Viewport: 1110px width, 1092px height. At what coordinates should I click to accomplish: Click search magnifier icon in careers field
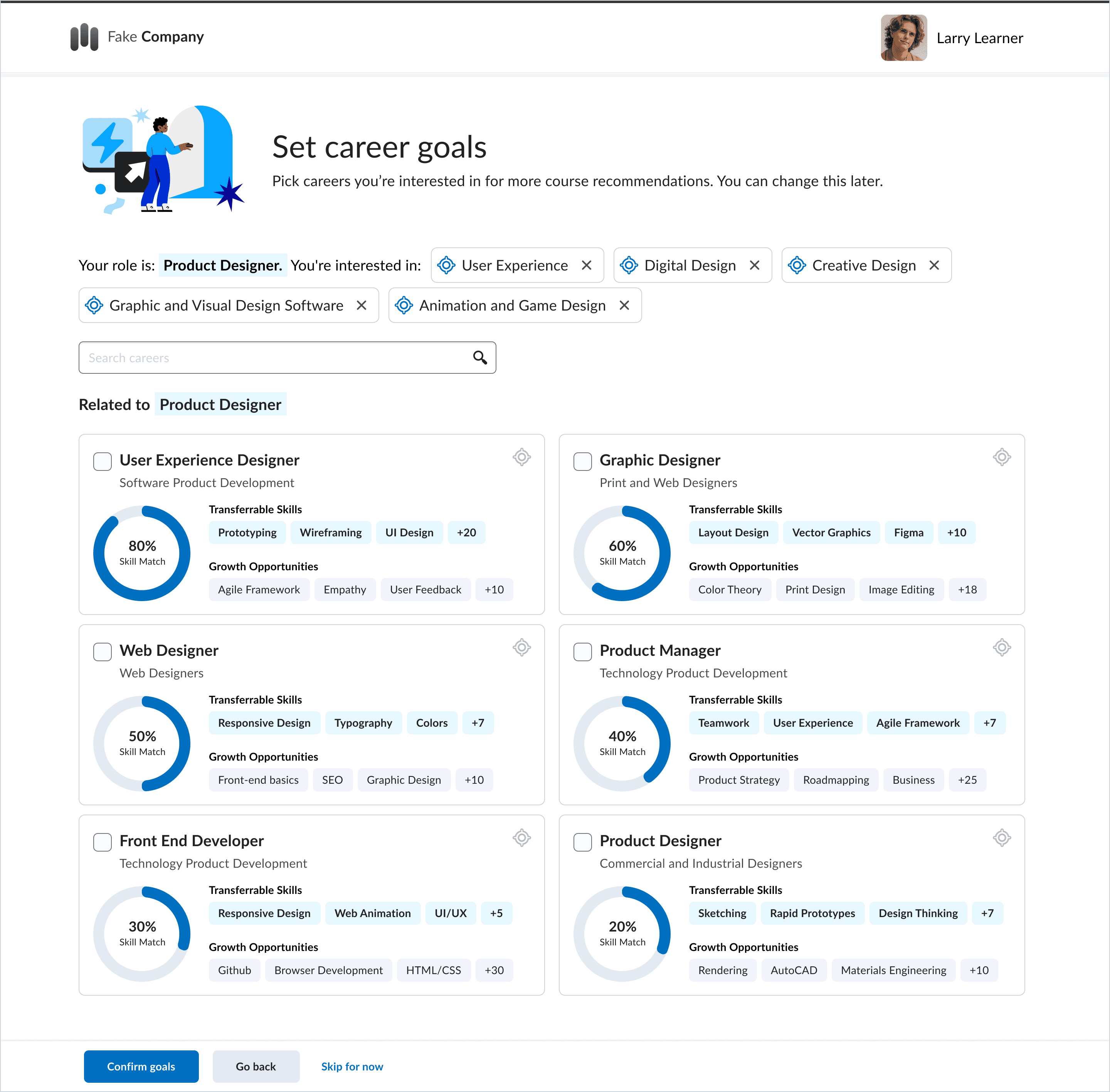479,358
